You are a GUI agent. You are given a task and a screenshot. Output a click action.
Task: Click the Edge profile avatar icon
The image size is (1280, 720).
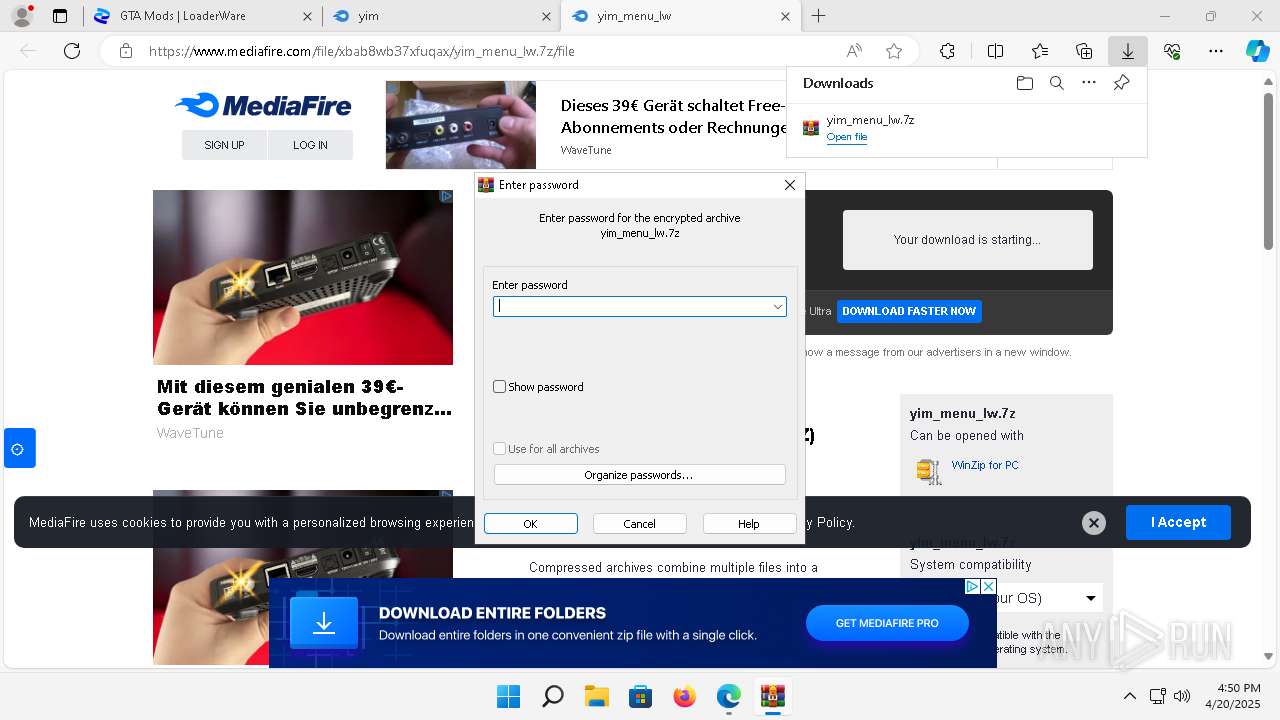pos(21,16)
